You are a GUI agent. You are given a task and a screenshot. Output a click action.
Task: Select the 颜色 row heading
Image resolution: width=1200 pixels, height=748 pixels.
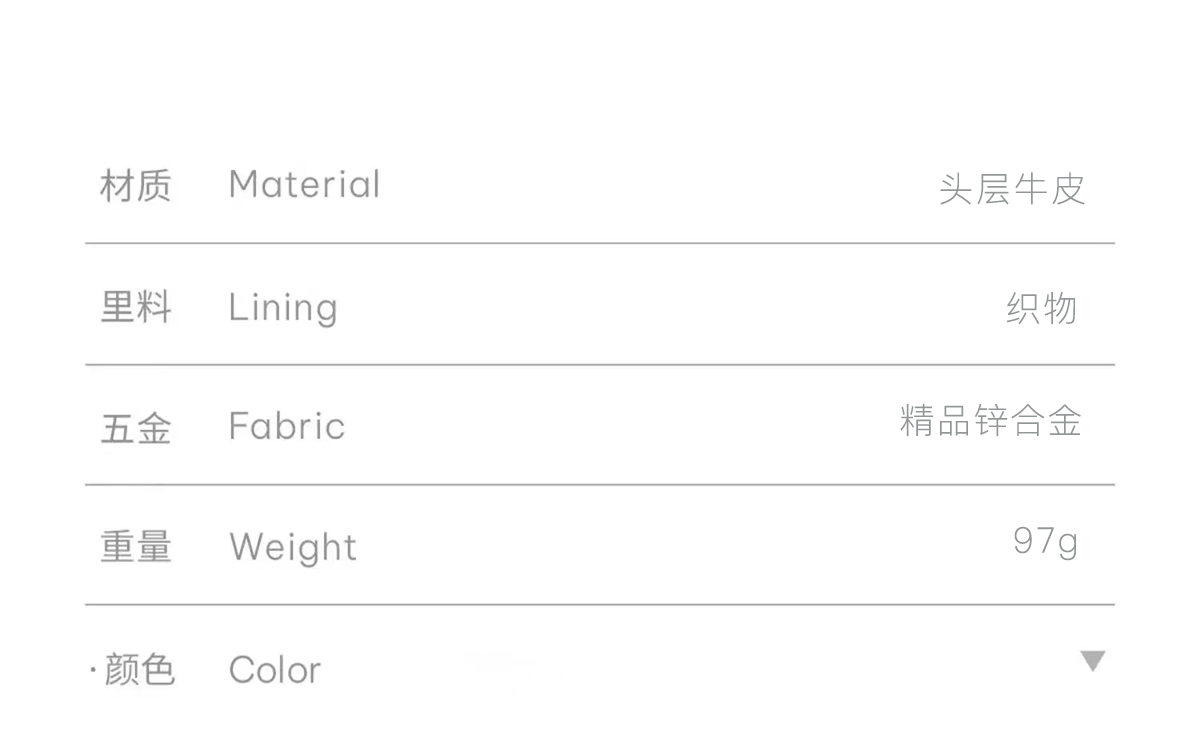coord(140,670)
